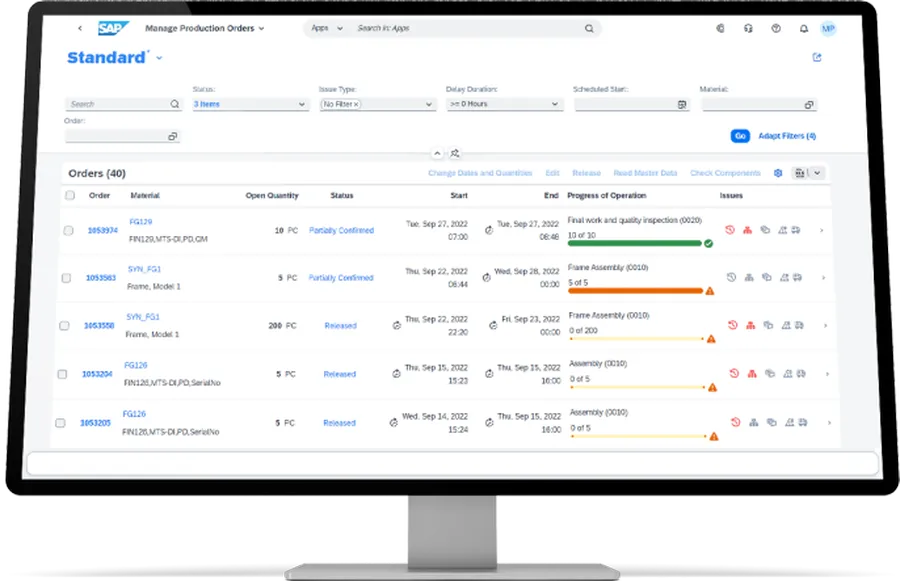
Task: Click the SAP logo
Action: click(x=109, y=29)
